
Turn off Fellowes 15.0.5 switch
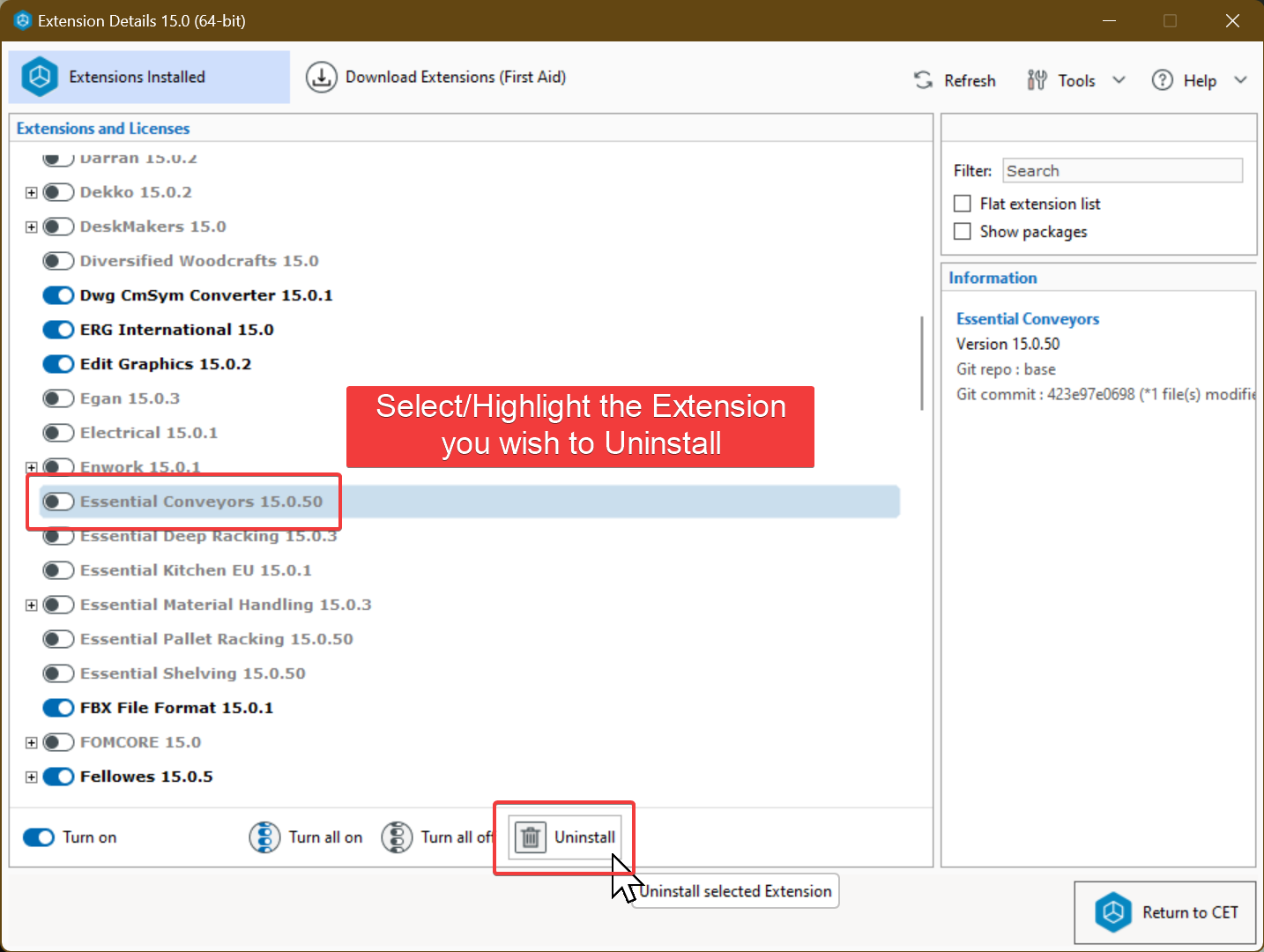click(58, 777)
